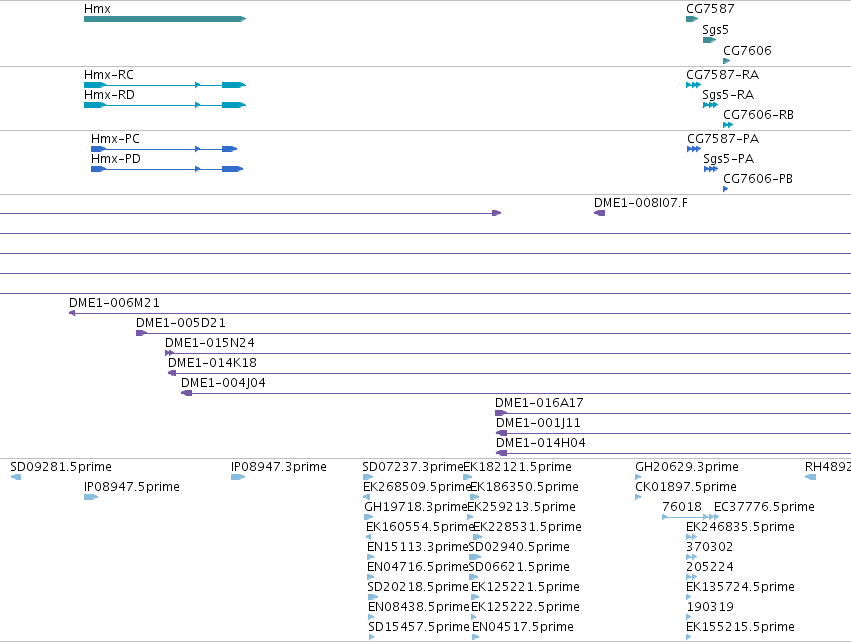This screenshot has height=642, width=851.
Task: Select the DME1-005D21 BAC end marker
Action: point(142,333)
